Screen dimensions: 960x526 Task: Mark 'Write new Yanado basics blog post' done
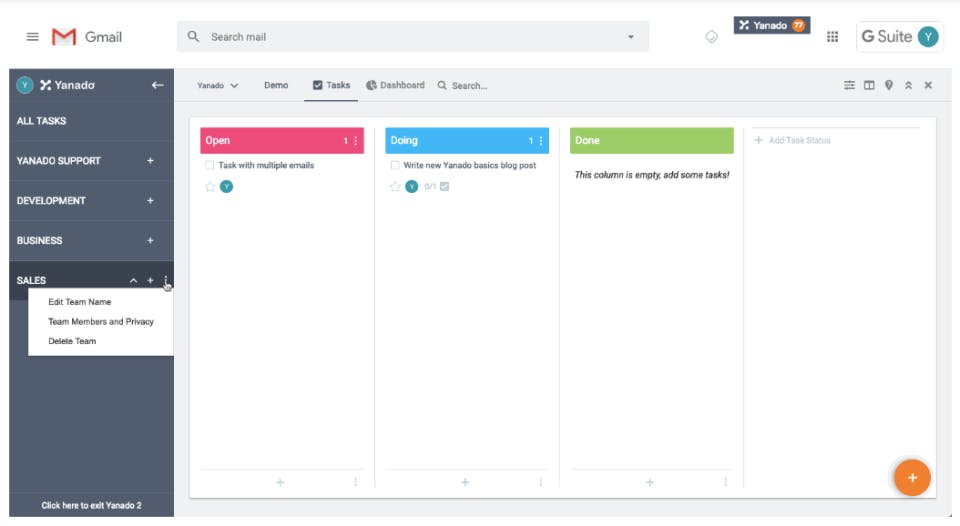pos(395,166)
